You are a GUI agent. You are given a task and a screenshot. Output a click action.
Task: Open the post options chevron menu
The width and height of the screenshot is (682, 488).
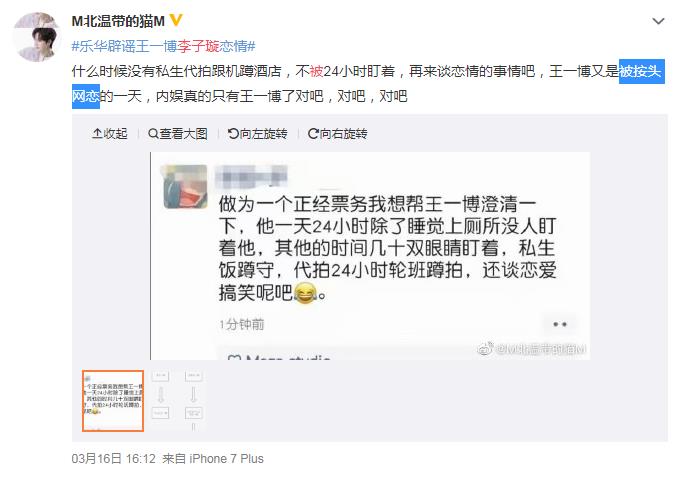click(658, 21)
